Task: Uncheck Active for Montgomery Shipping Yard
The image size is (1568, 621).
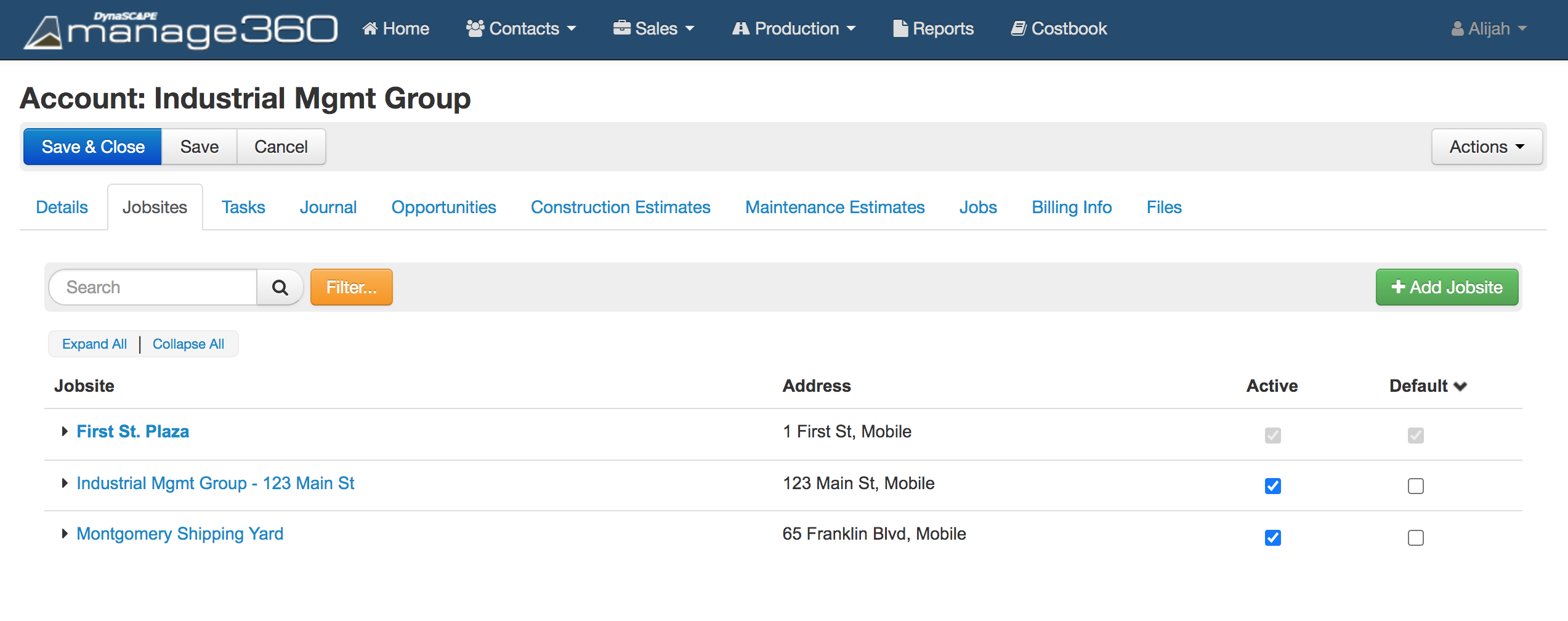Action: click(x=1272, y=538)
